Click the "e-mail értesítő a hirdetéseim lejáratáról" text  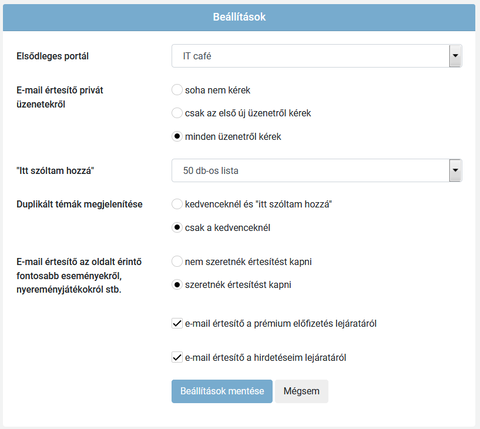tap(266, 358)
